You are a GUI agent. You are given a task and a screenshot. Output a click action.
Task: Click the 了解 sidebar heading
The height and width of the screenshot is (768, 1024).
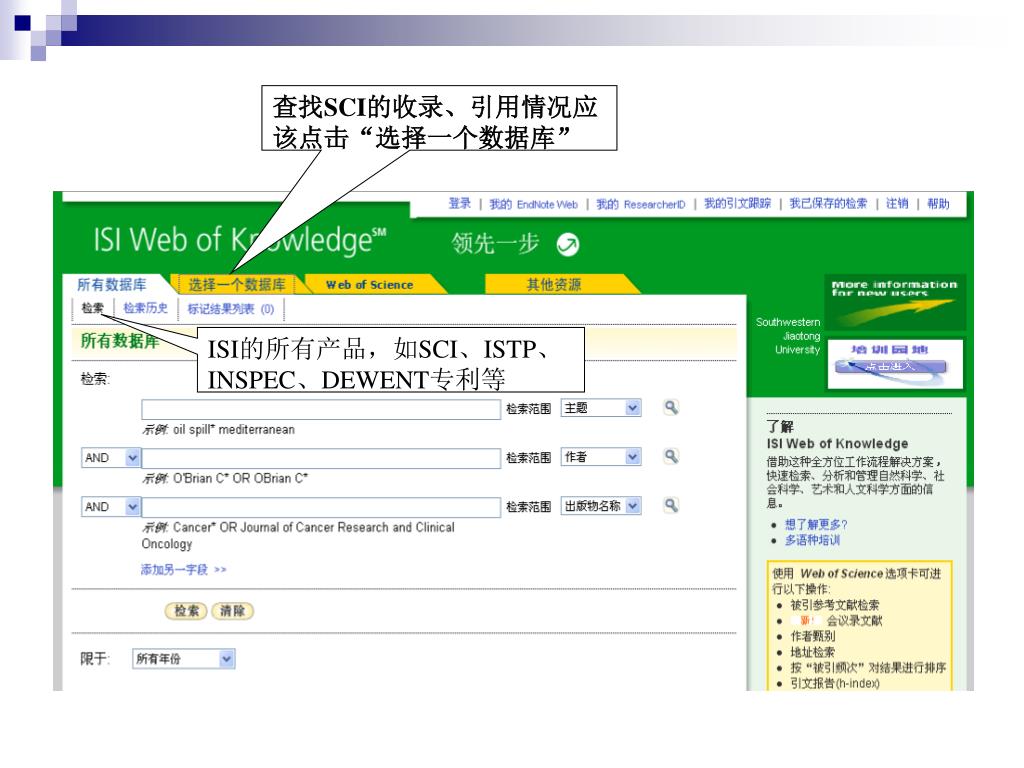click(780, 426)
